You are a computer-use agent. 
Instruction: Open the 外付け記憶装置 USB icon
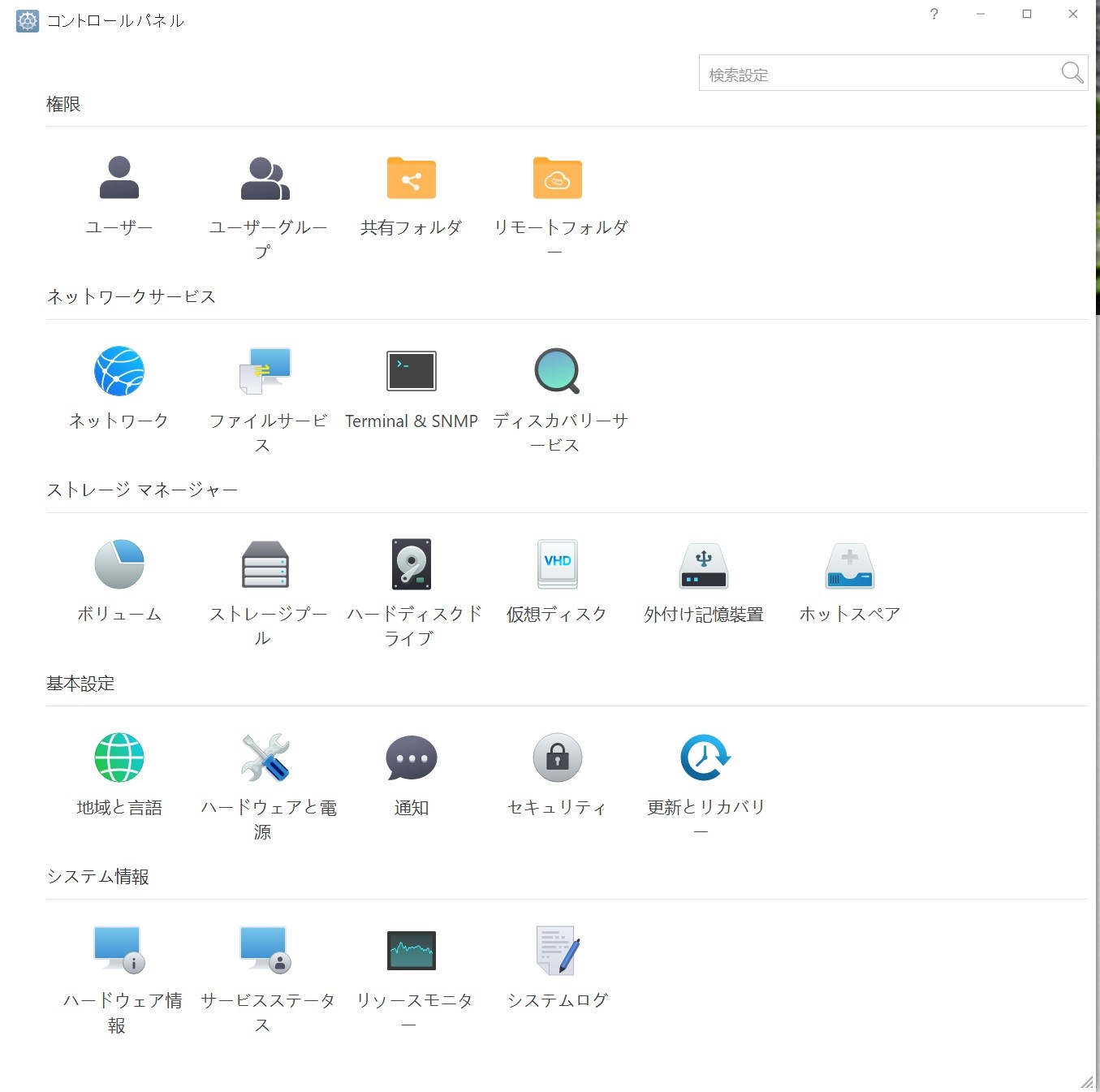click(x=704, y=564)
